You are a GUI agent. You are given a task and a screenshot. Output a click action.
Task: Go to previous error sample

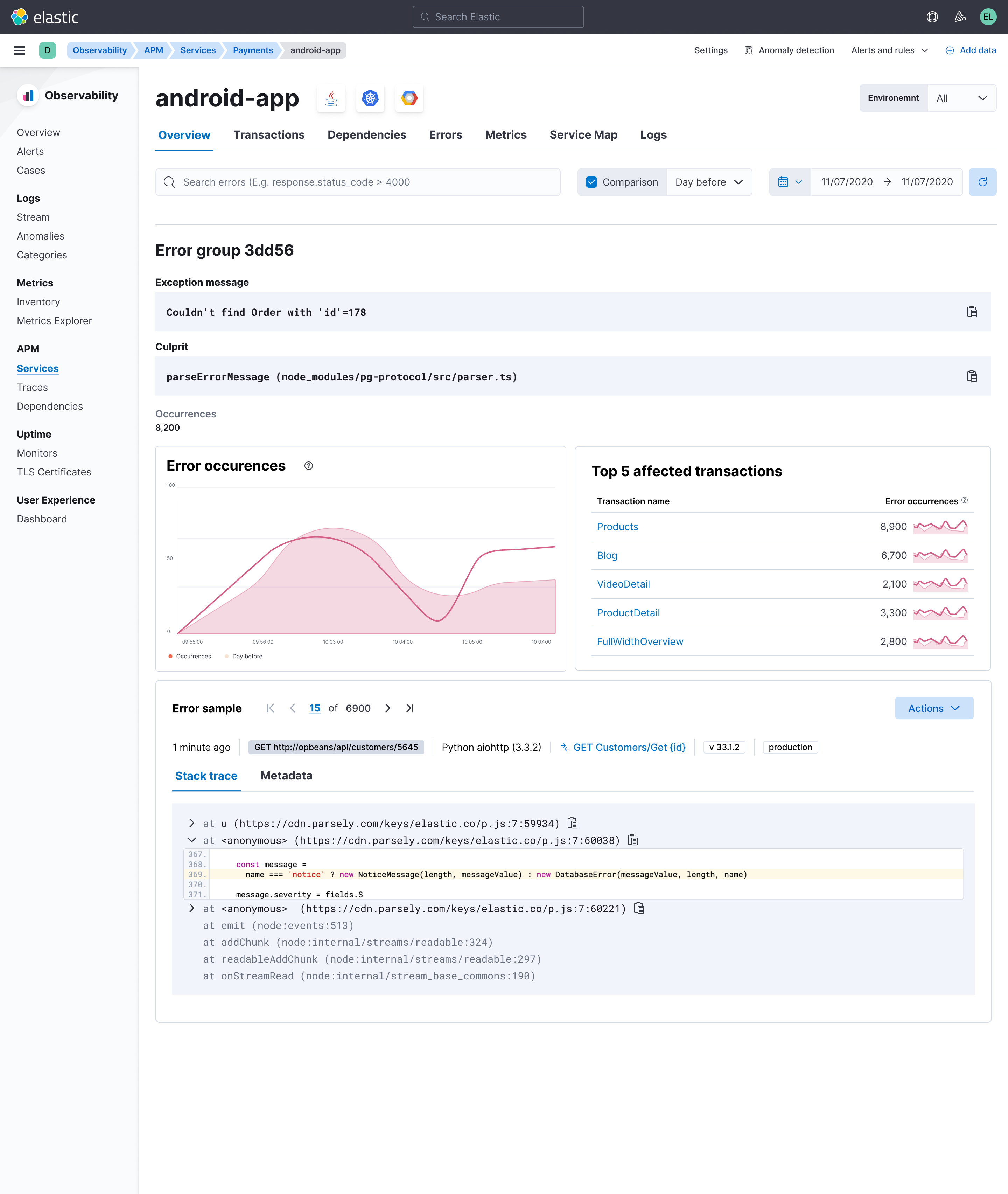pyautogui.click(x=293, y=708)
